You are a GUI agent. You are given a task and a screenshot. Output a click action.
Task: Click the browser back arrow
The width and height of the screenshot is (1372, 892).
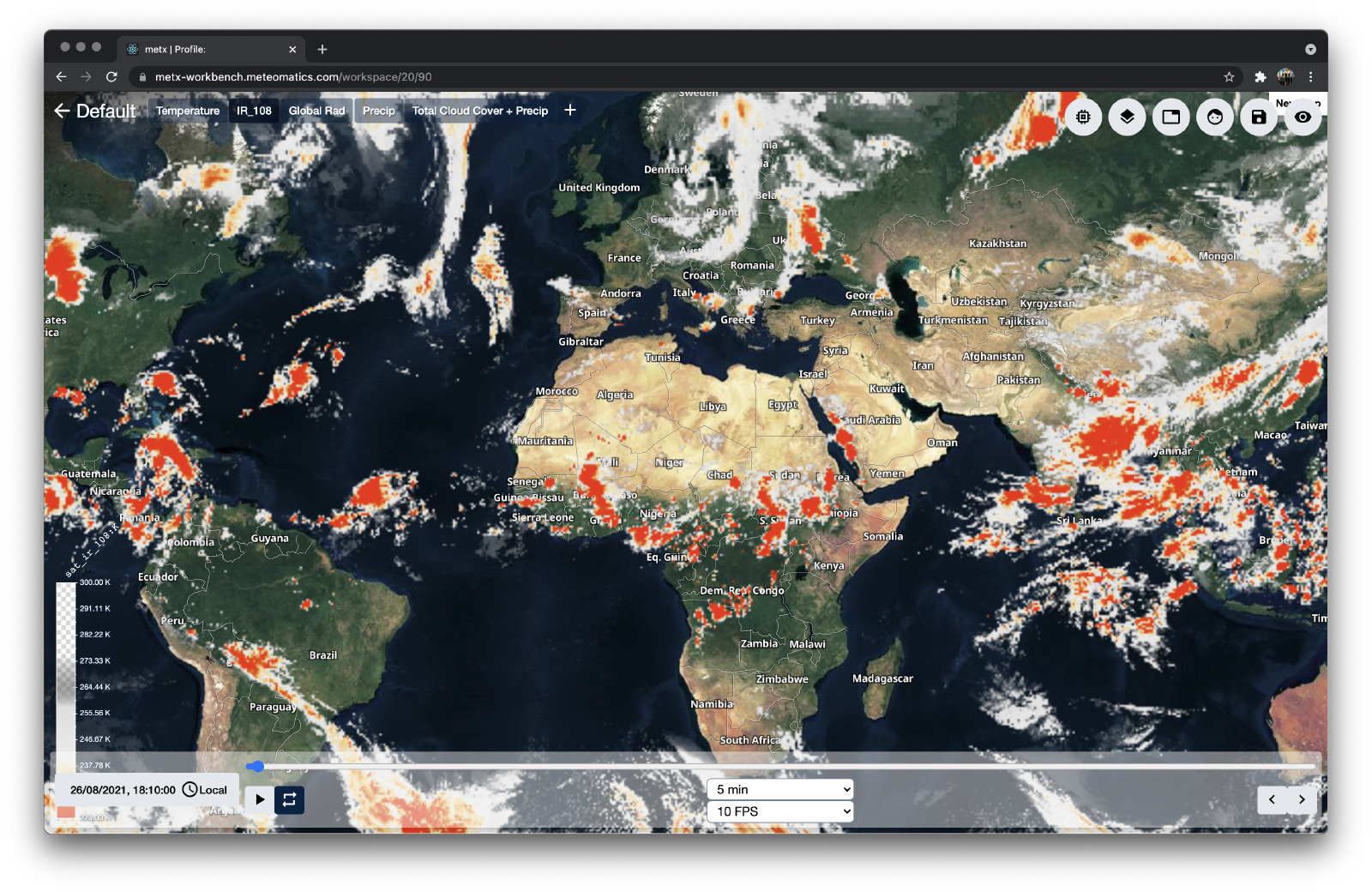pos(61,76)
